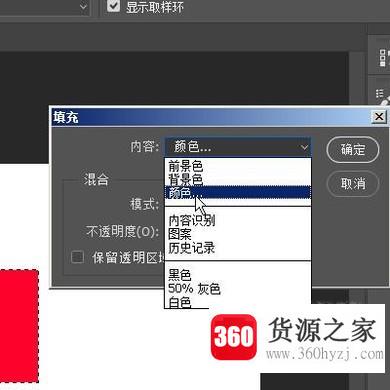Select the highlighted 颜色... list option
This screenshot has width=390, height=390.
(238, 192)
